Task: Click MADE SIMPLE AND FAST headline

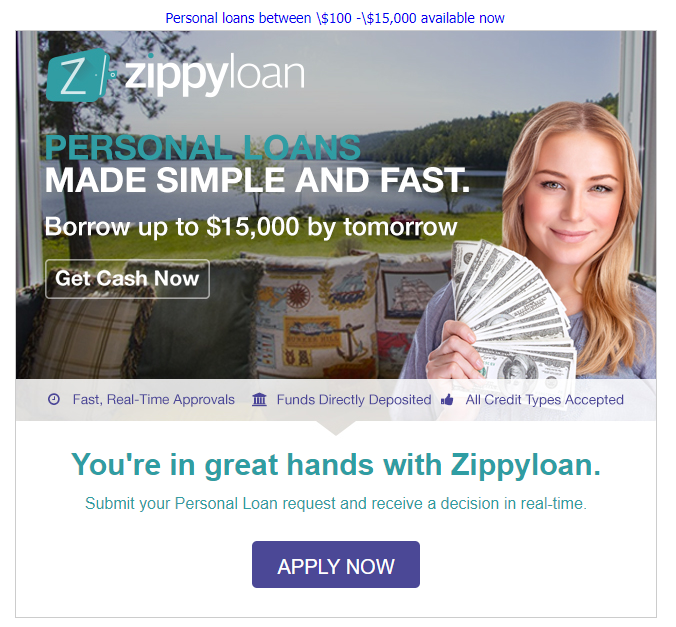Action: (257, 180)
